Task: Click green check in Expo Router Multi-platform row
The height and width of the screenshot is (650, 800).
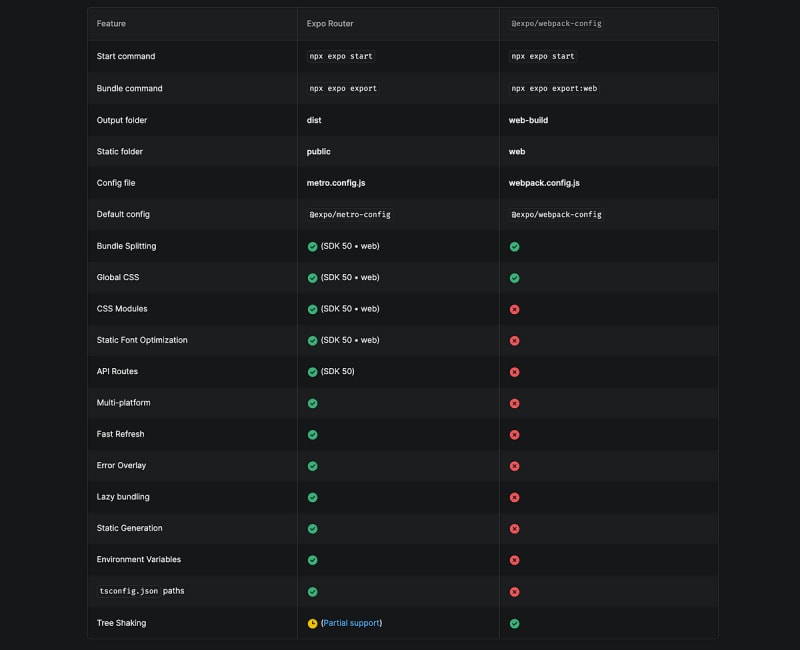Action: [x=313, y=403]
